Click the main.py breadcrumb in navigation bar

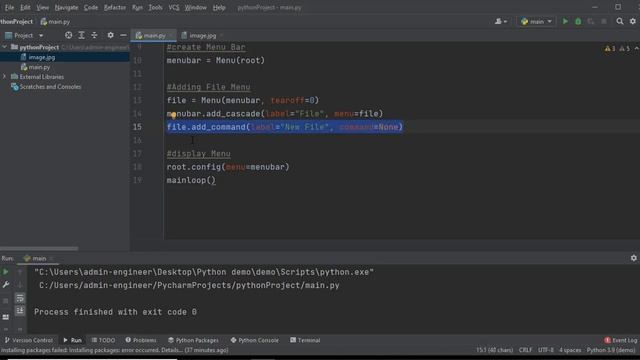pos(55,22)
